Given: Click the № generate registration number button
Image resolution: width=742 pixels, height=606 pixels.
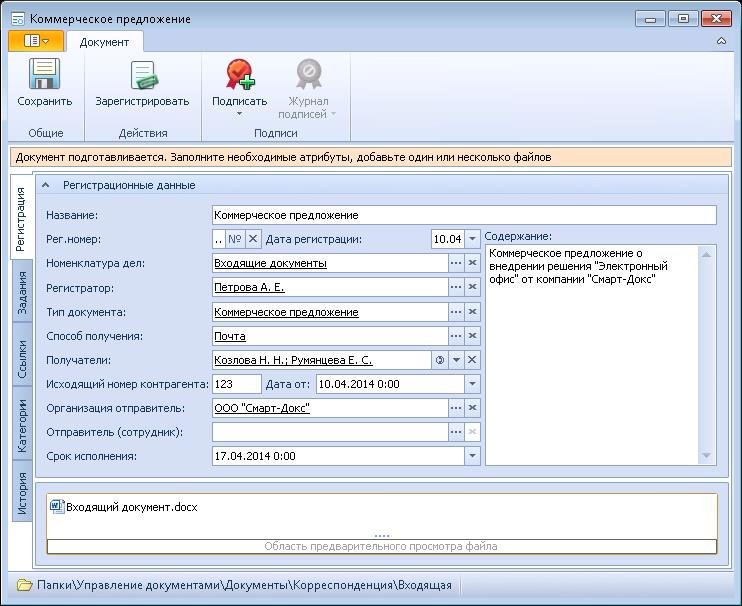Looking at the screenshot, I should tap(236, 239).
